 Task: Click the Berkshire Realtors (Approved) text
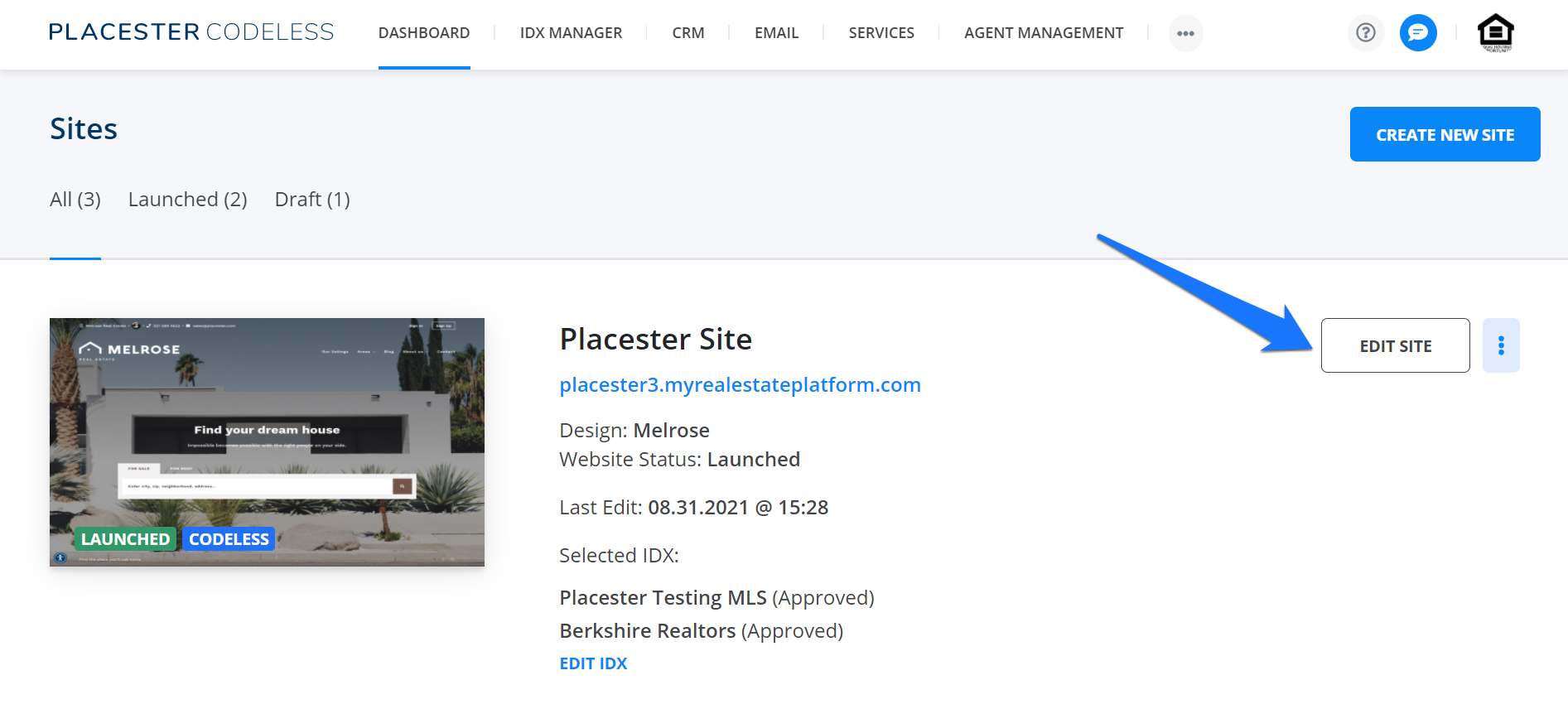701,631
